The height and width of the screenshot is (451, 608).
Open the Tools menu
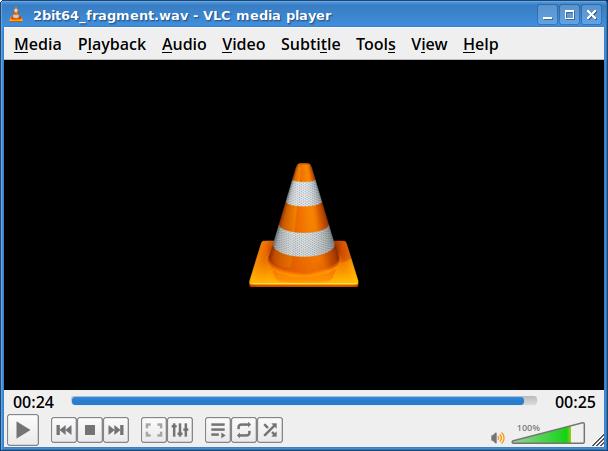click(x=376, y=45)
